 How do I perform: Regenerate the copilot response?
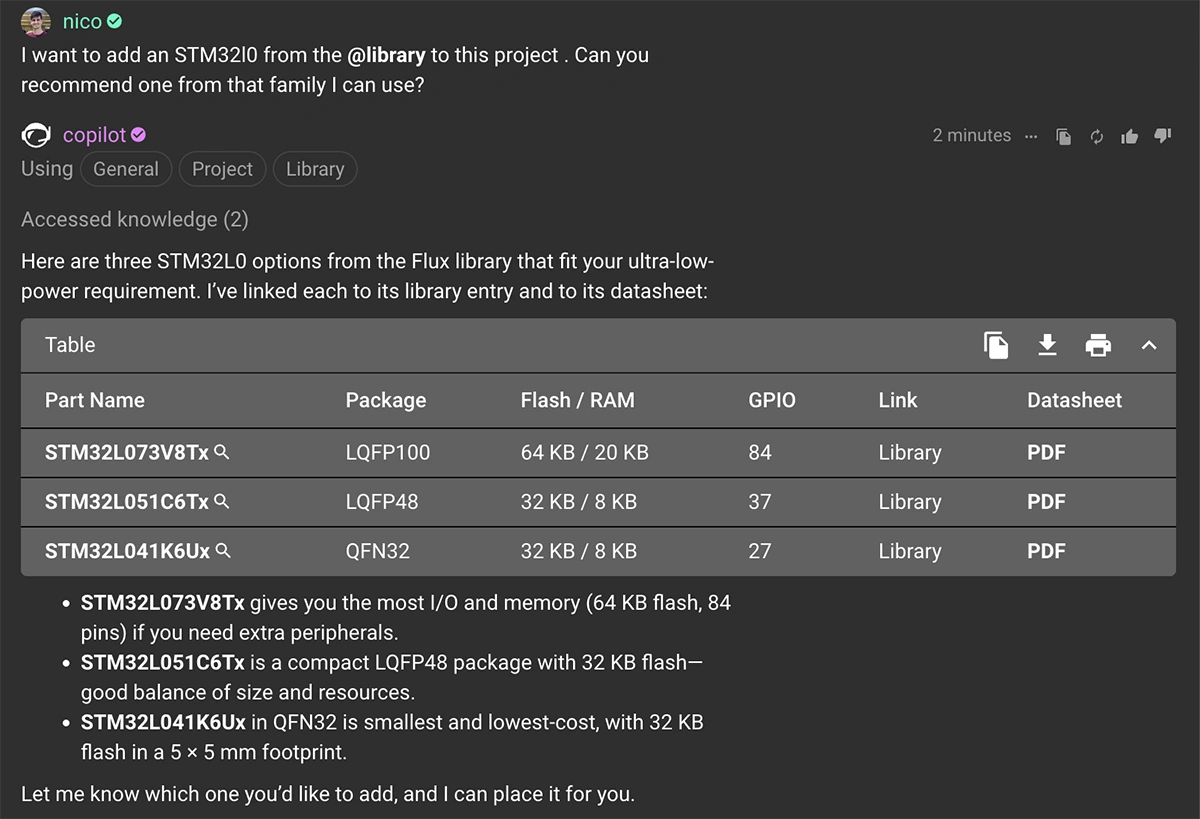[1097, 137]
